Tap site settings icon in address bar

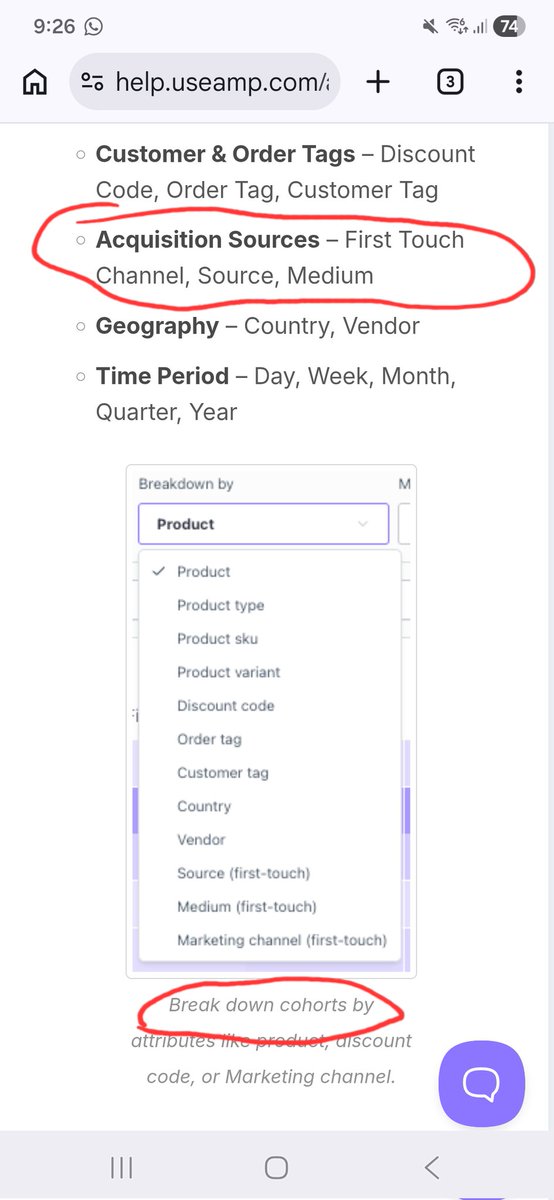(92, 82)
